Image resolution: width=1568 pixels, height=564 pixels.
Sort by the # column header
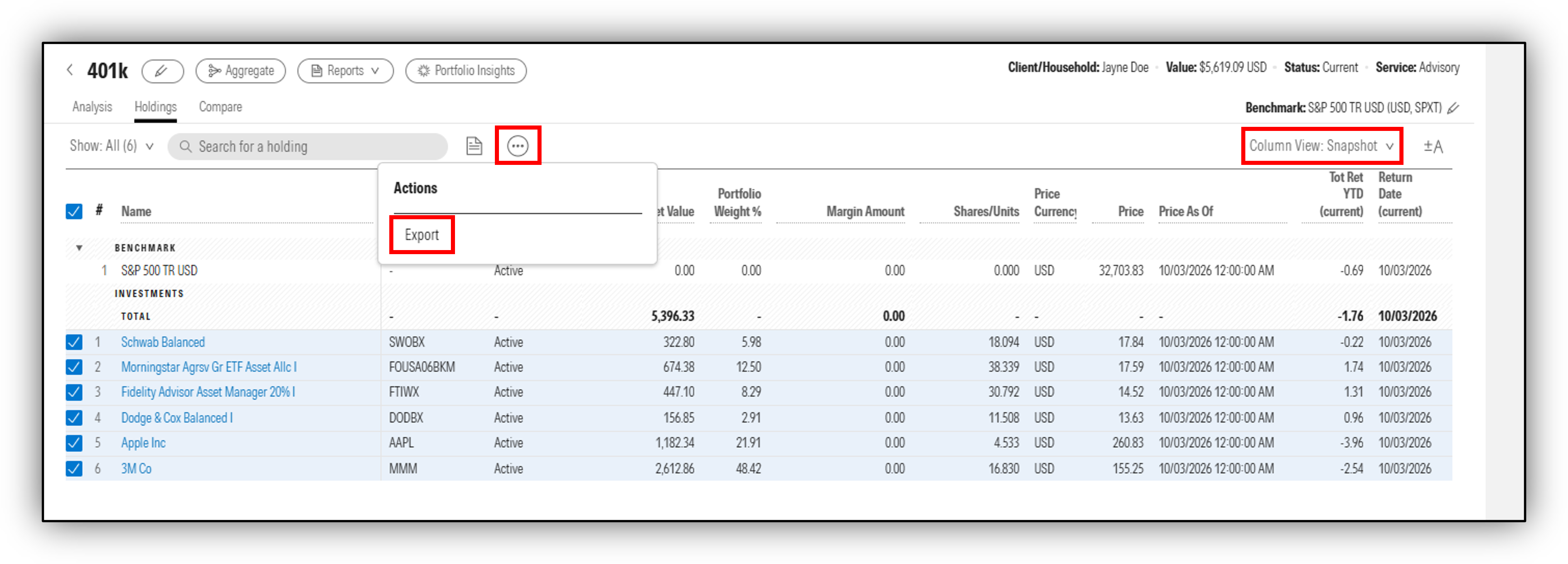pyautogui.click(x=99, y=211)
